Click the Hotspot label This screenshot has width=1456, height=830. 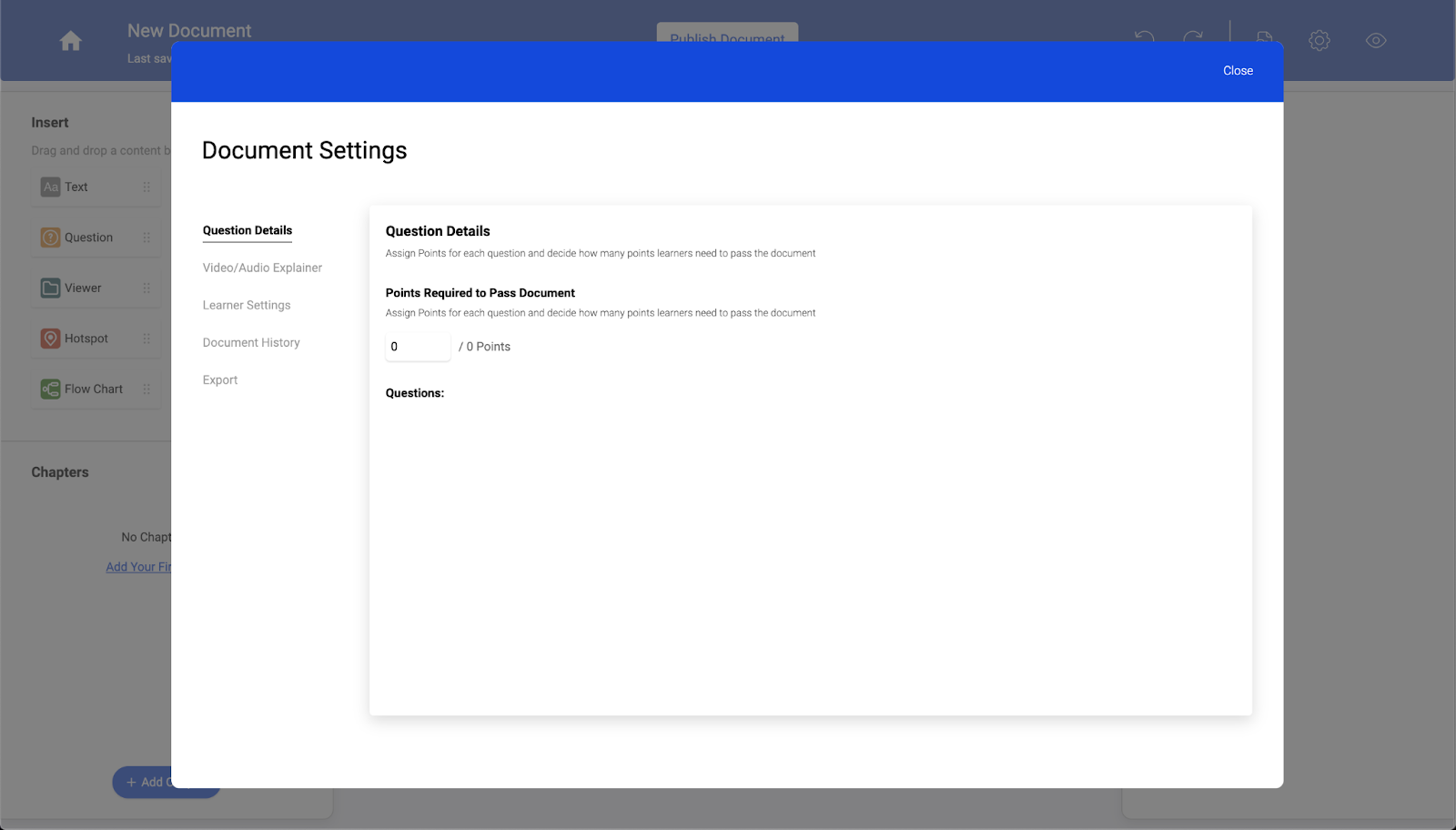pyautogui.click(x=86, y=339)
